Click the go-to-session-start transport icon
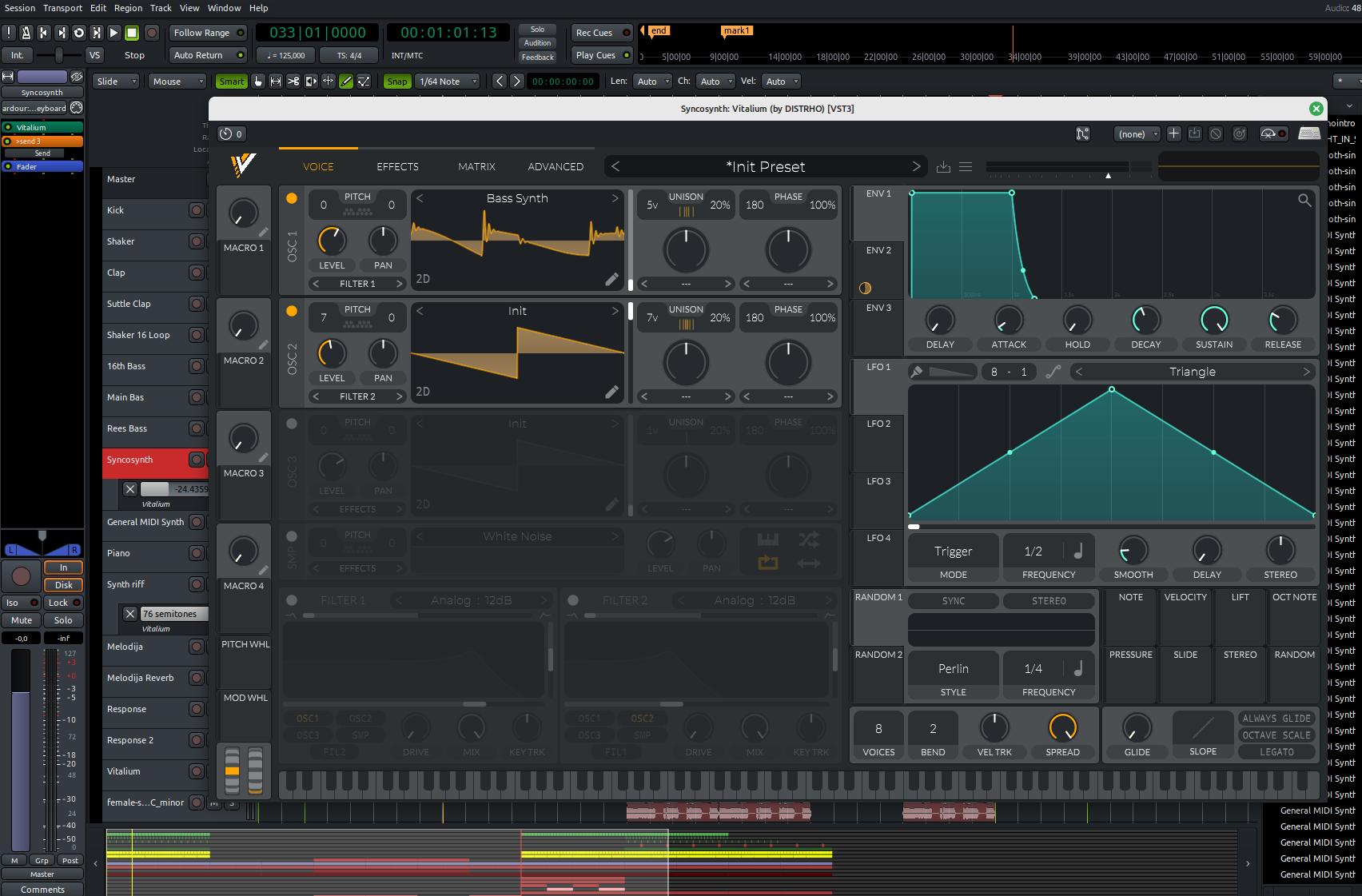1362x896 pixels. tap(43, 33)
